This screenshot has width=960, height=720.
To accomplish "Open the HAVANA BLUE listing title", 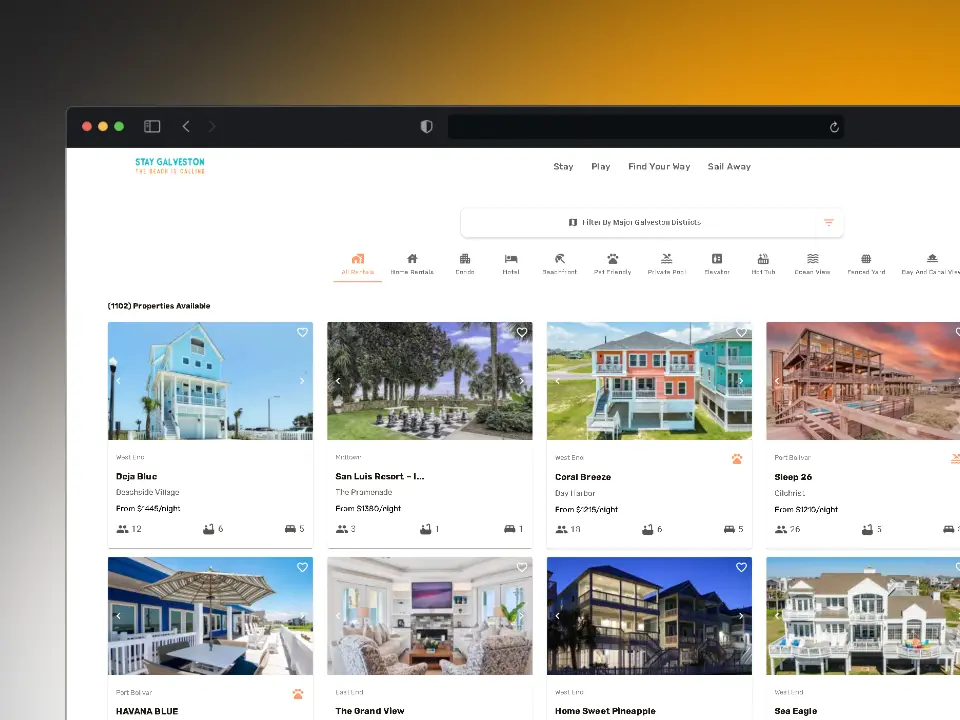I will pyautogui.click(x=147, y=711).
